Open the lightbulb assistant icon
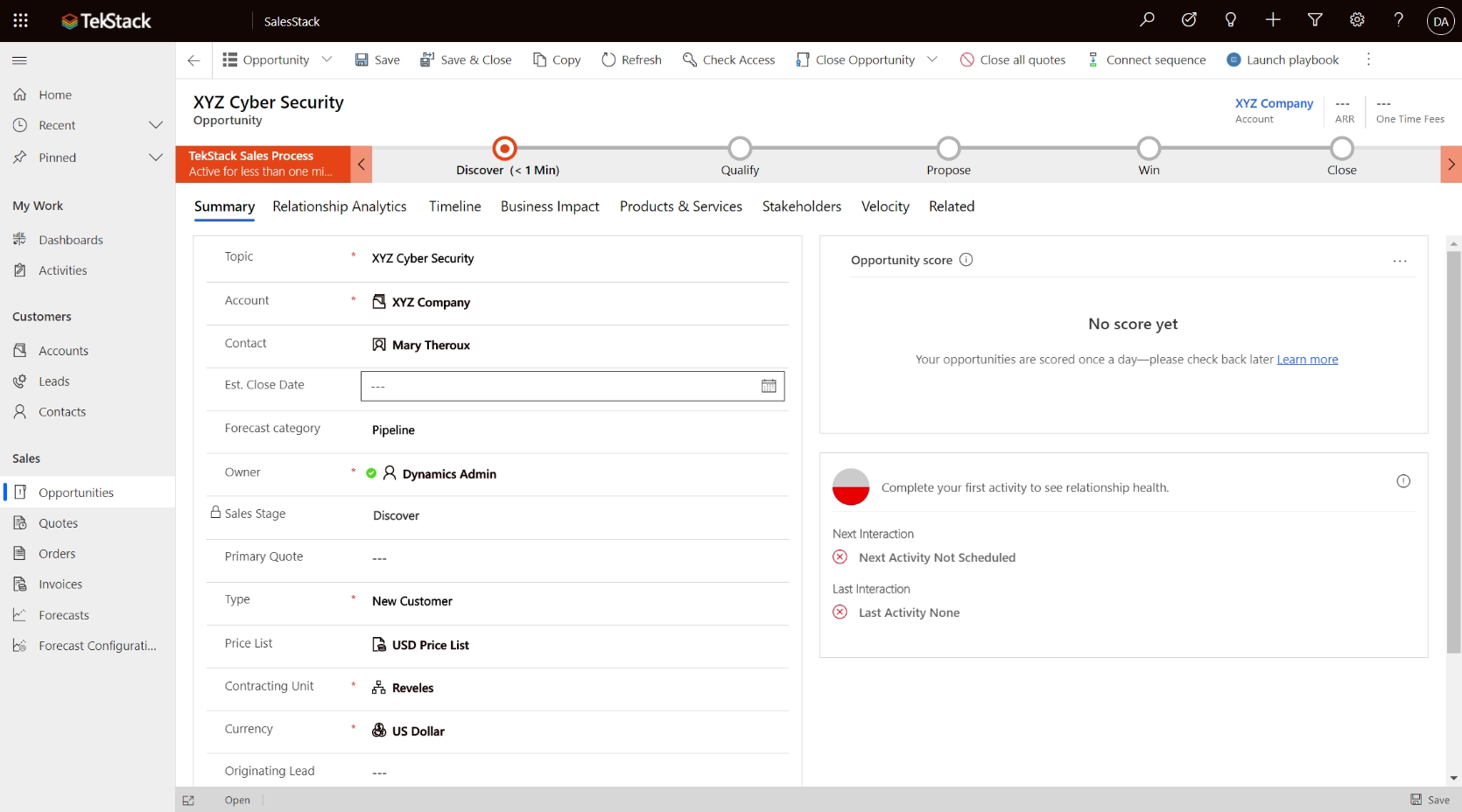This screenshot has width=1462, height=812. click(1231, 20)
